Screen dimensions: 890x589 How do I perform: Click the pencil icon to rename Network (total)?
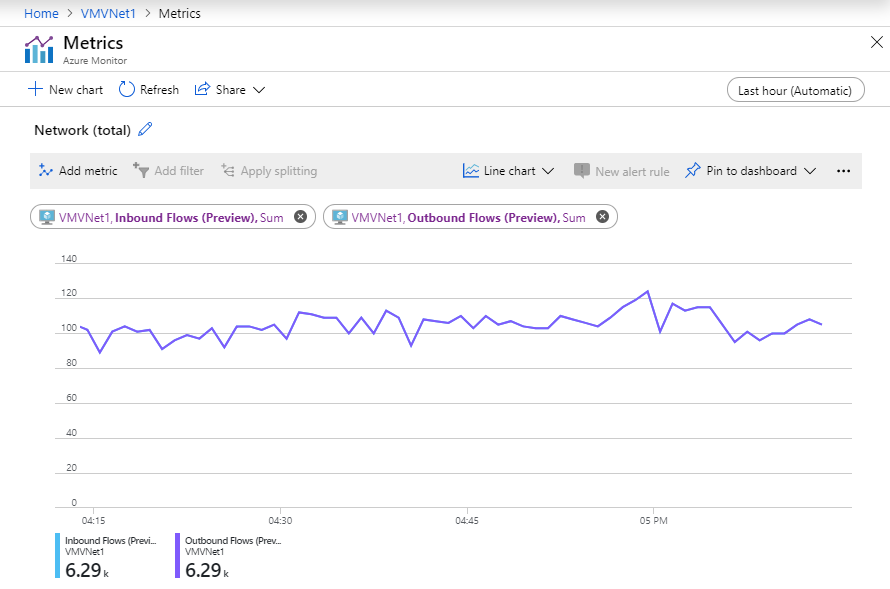coord(144,129)
